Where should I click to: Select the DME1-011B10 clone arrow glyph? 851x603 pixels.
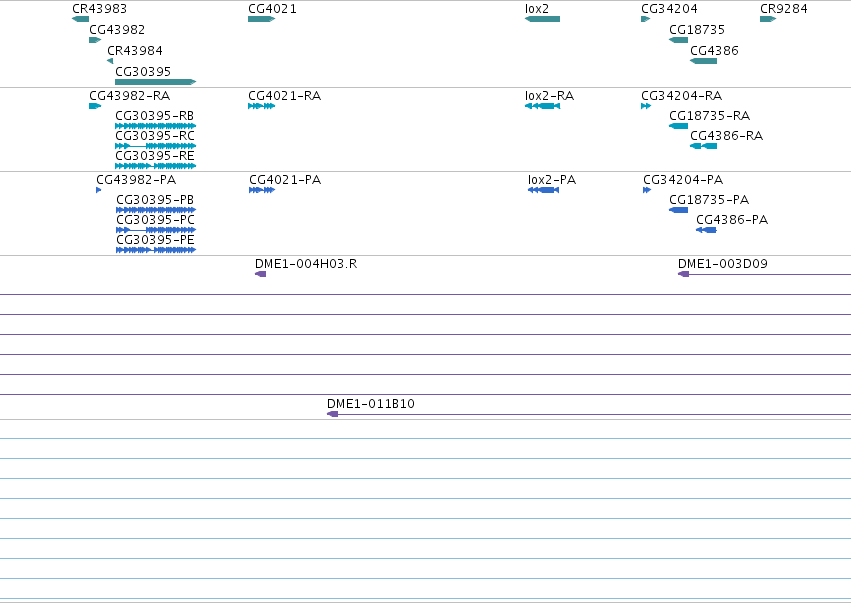pyautogui.click(x=332, y=414)
